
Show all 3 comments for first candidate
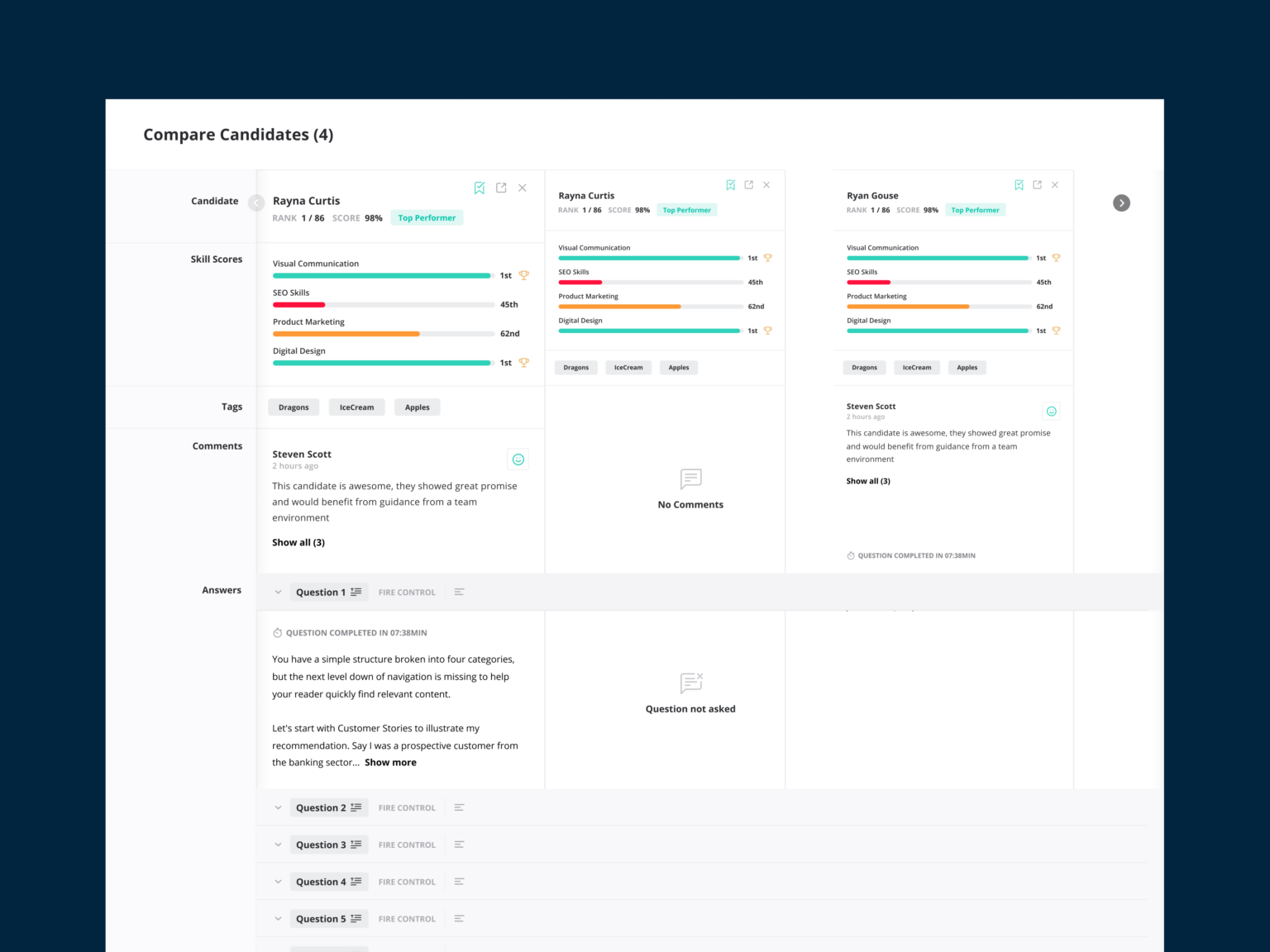[298, 543]
